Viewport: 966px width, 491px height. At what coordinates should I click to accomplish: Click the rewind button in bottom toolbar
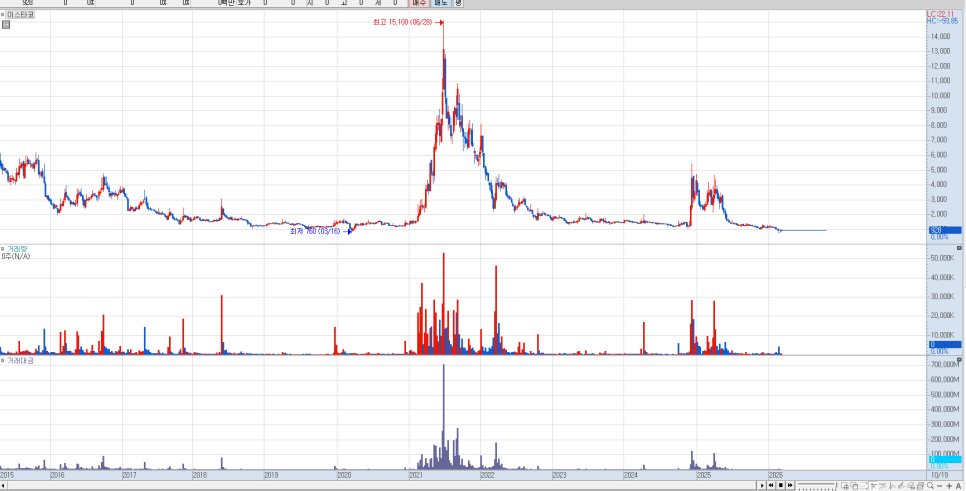tap(771, 485)
